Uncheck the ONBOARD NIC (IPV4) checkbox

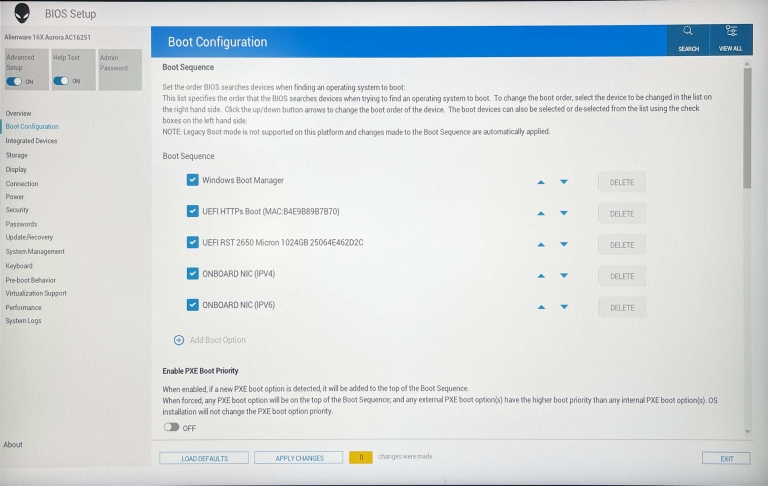pyautogui.click(x=193, y=273)
